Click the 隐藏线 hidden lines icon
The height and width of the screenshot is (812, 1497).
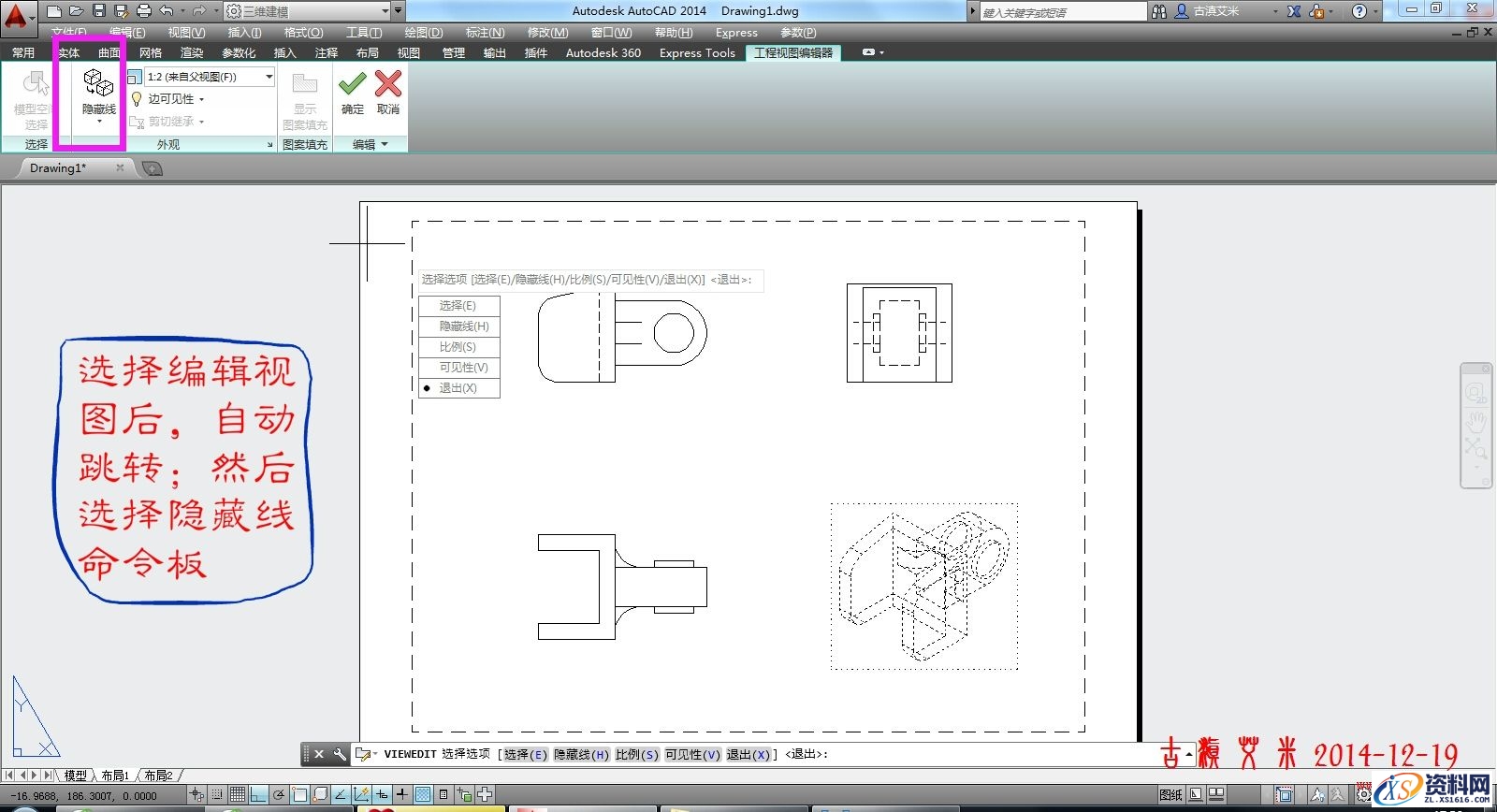pos(98,84)
